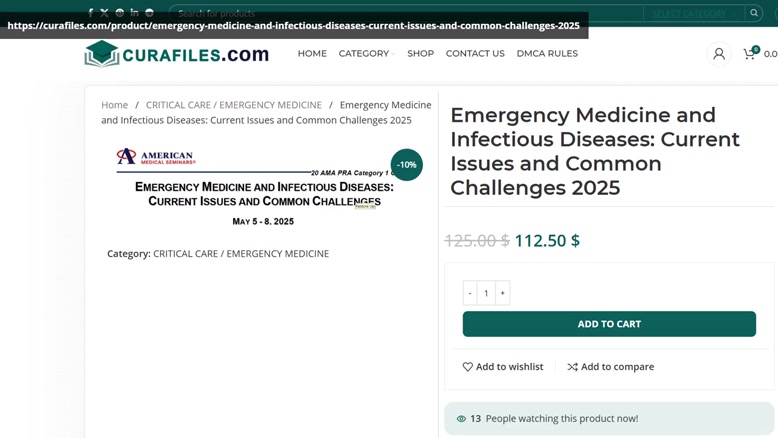778x438 pixels.
Task: Open the Select Category dropdown
Action: 694,13
